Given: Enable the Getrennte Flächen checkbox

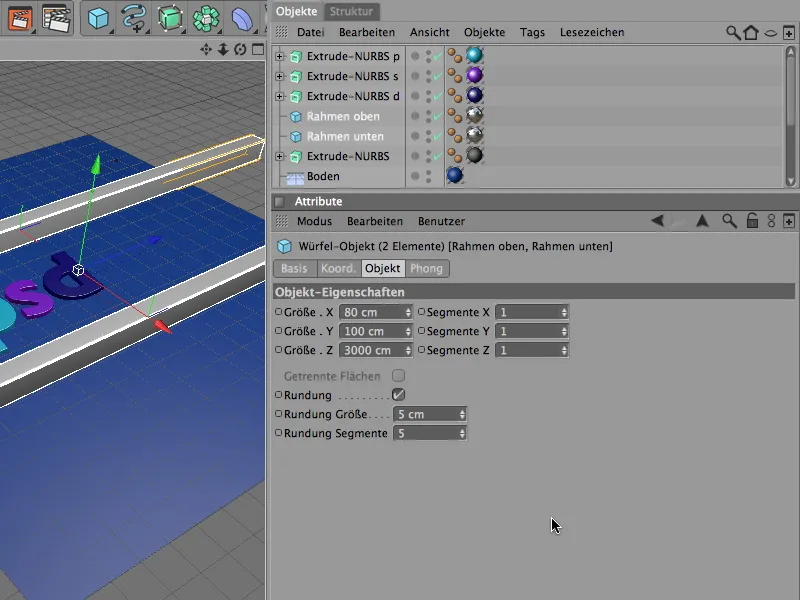Looking at the screenshot, I should pos(398,376).
